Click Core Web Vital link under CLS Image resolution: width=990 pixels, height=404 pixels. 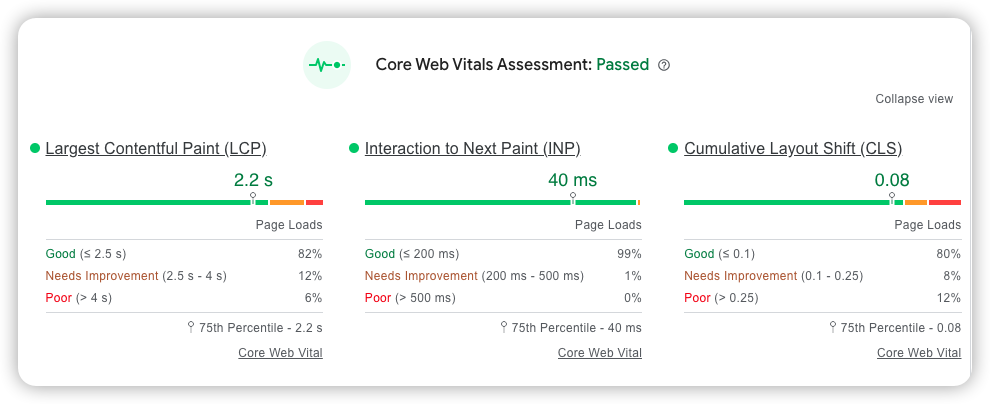coord(919,353)
